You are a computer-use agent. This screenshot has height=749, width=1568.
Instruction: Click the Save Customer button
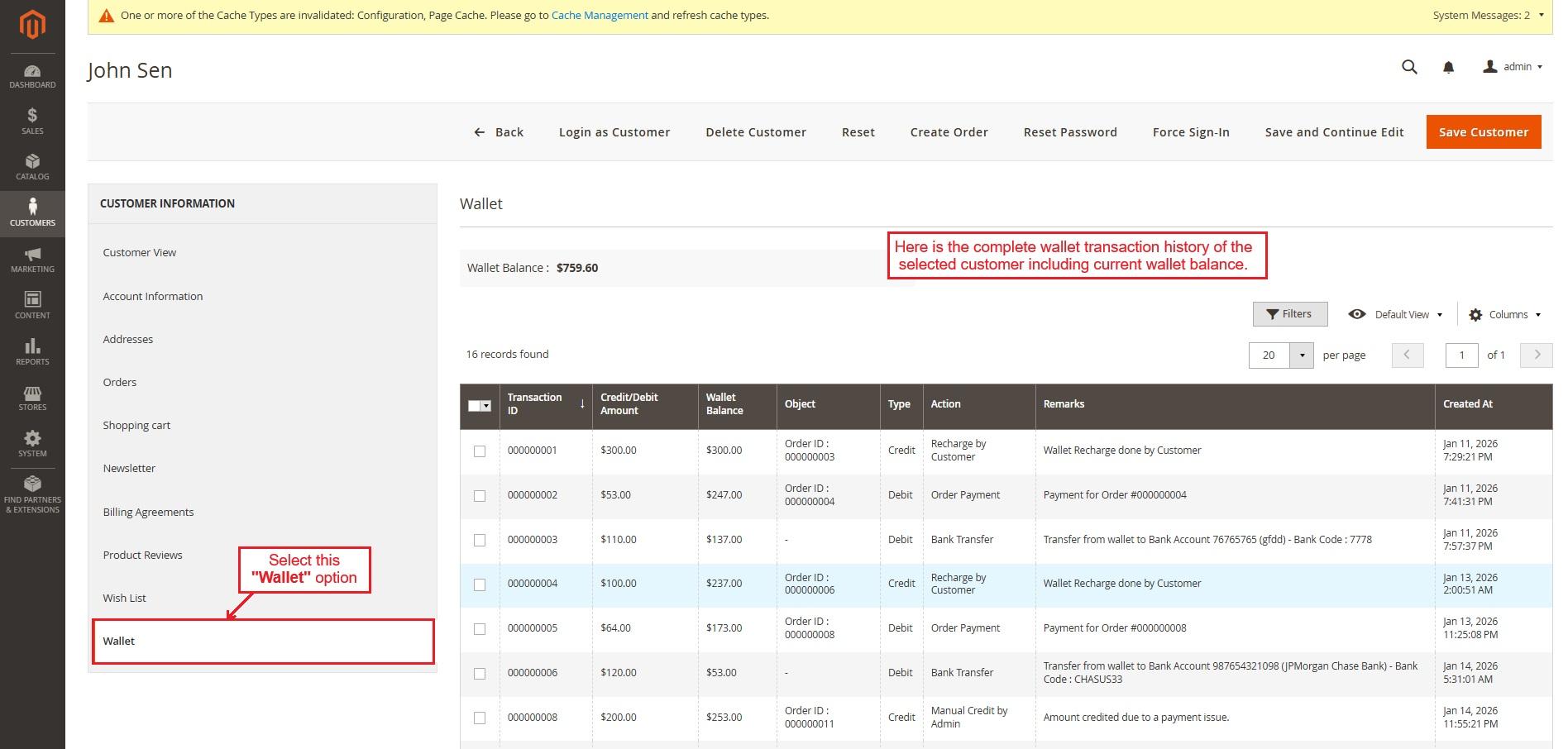coord(1483,132)
